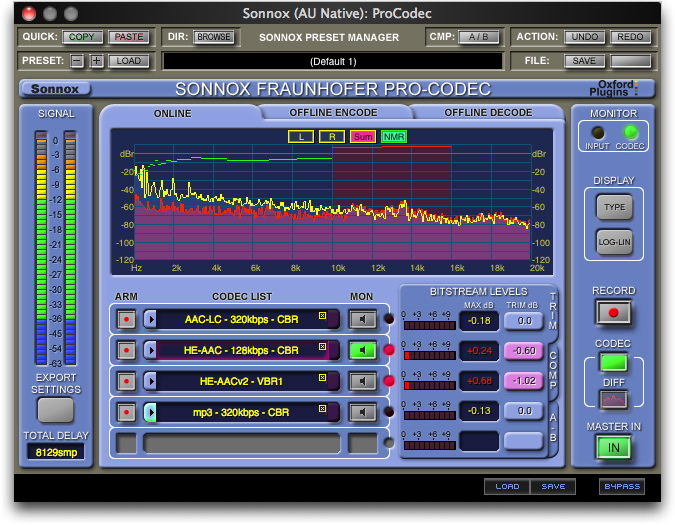Reset AAC-LC max dB reading -0.18
675x525 pixels.
coord(479,321)
